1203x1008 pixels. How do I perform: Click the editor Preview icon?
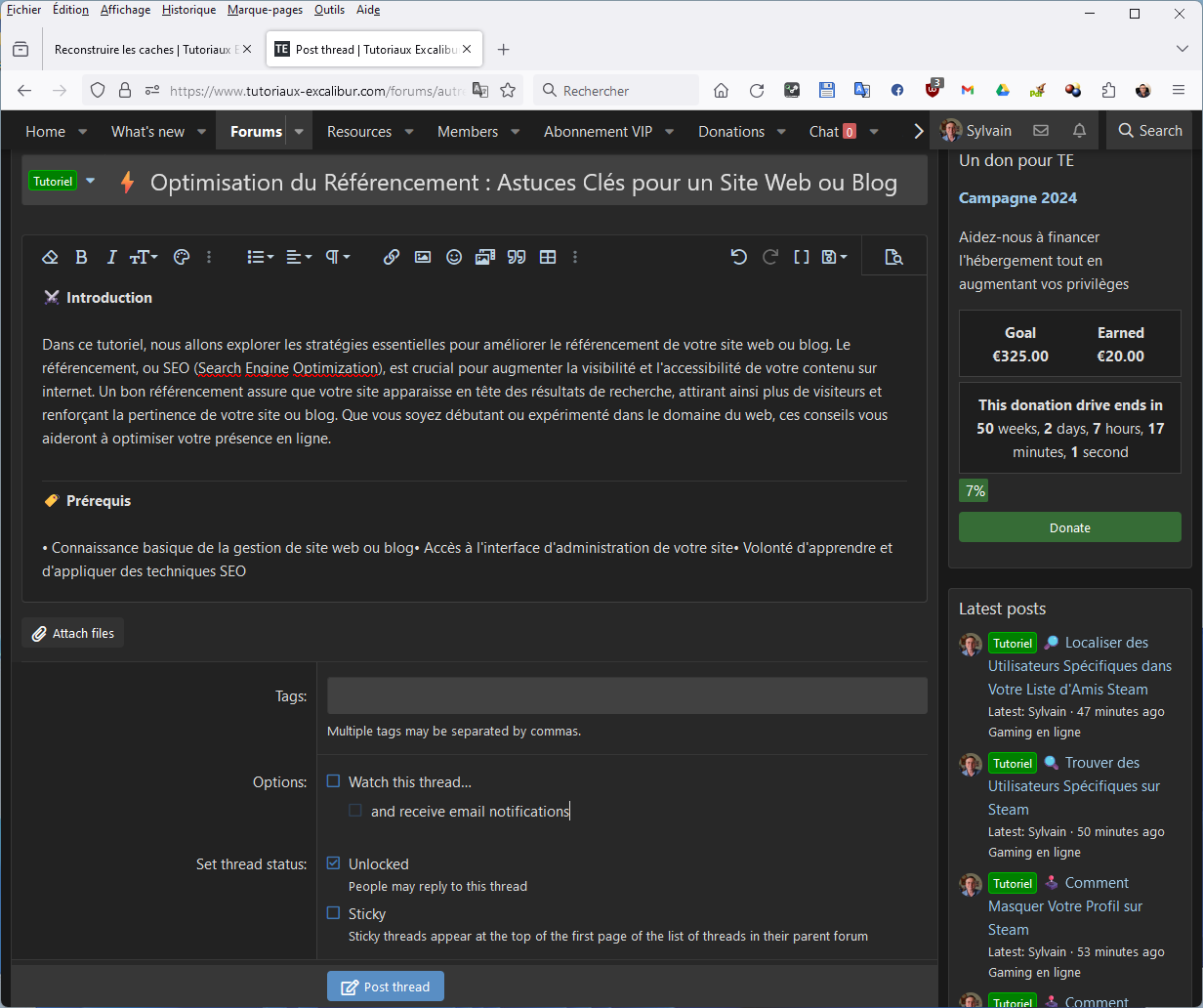[893, 257]
